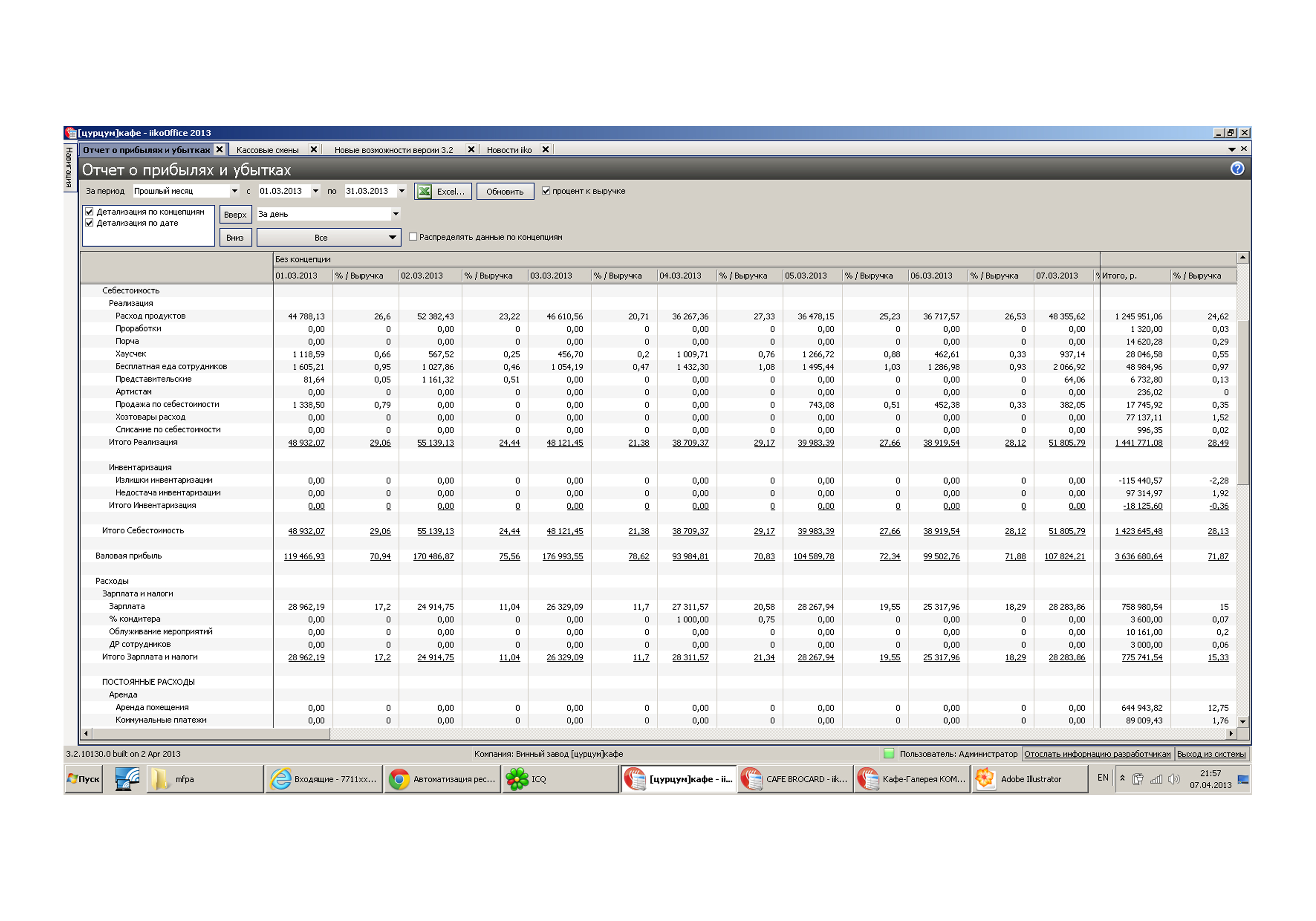The width and height of the screenshot is (1316, 921).
Task: Open the 31.03.2013 end date dropdown
Action: coord(402,191)
